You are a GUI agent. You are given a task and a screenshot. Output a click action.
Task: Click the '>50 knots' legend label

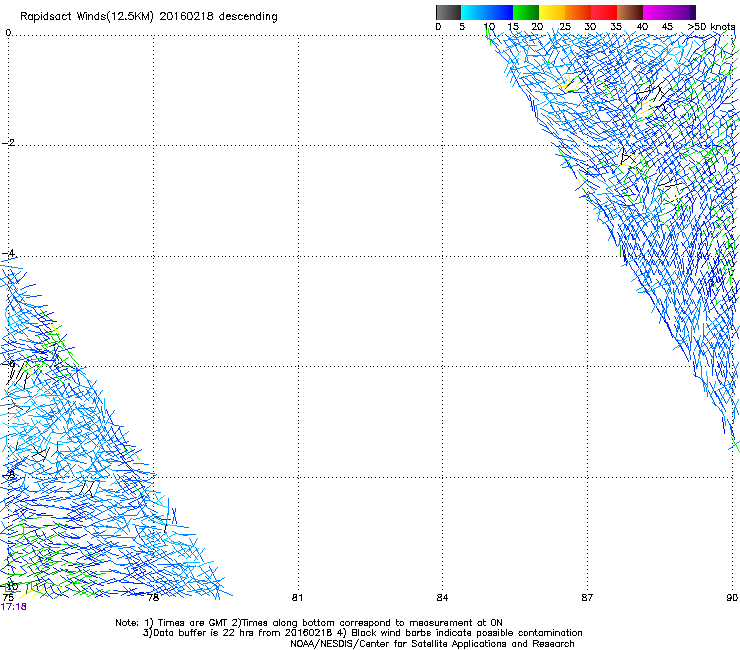tap(711, 27)
